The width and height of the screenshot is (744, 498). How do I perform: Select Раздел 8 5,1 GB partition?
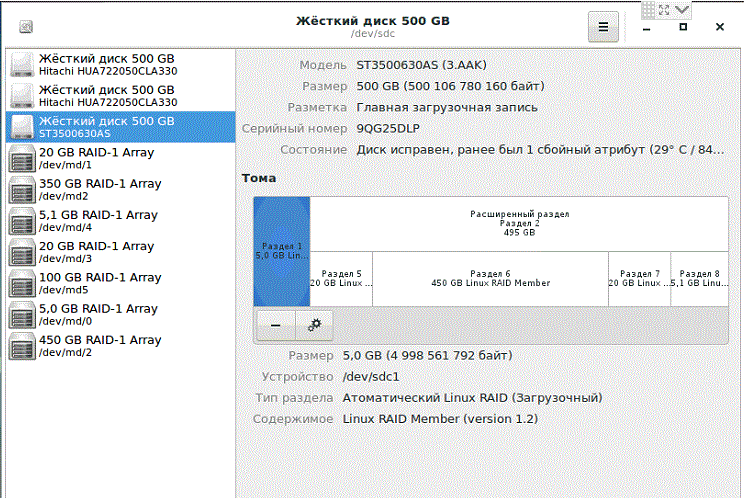699,279
